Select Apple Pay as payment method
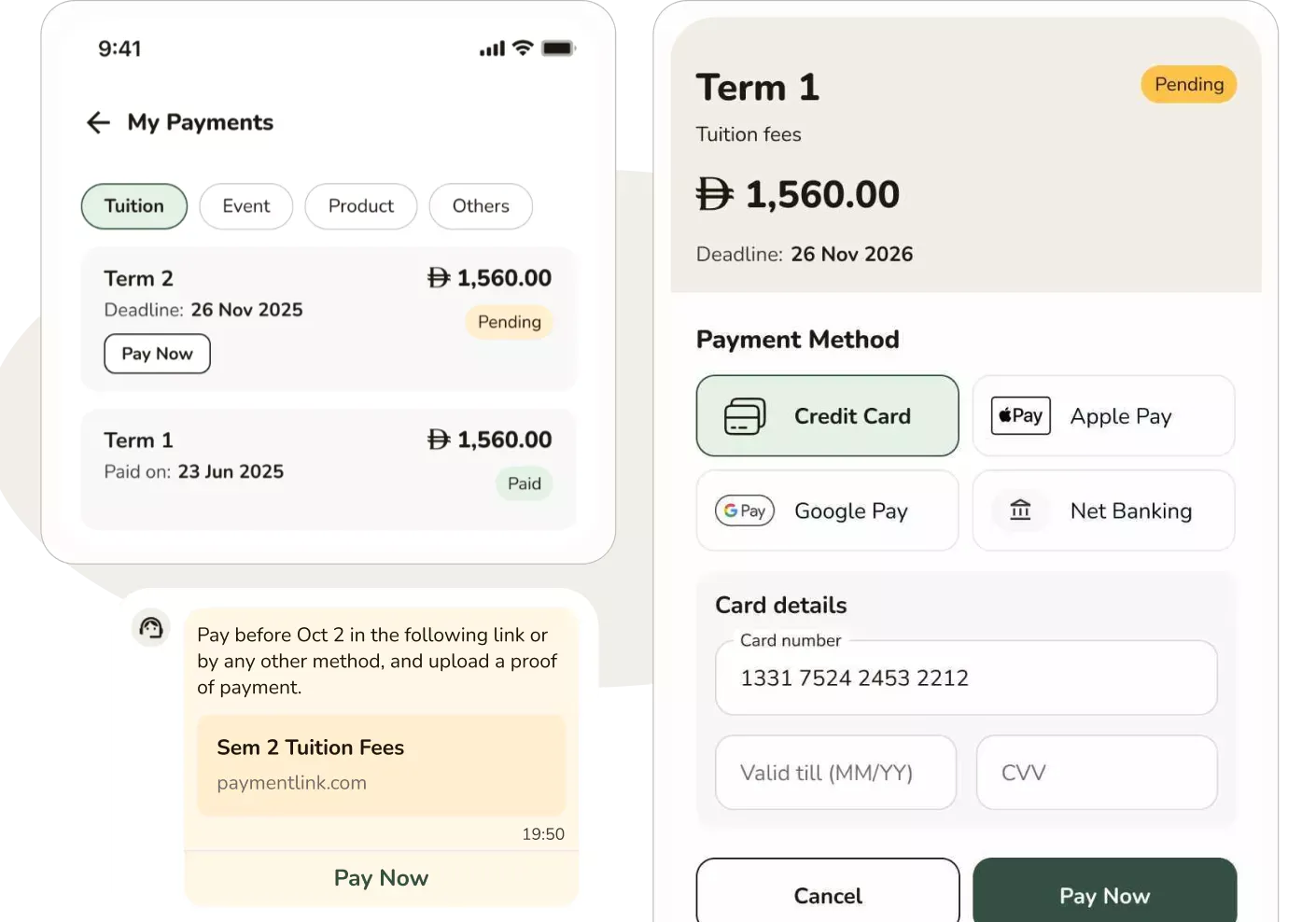The image size is (1316, 922). coord(1103,415)
